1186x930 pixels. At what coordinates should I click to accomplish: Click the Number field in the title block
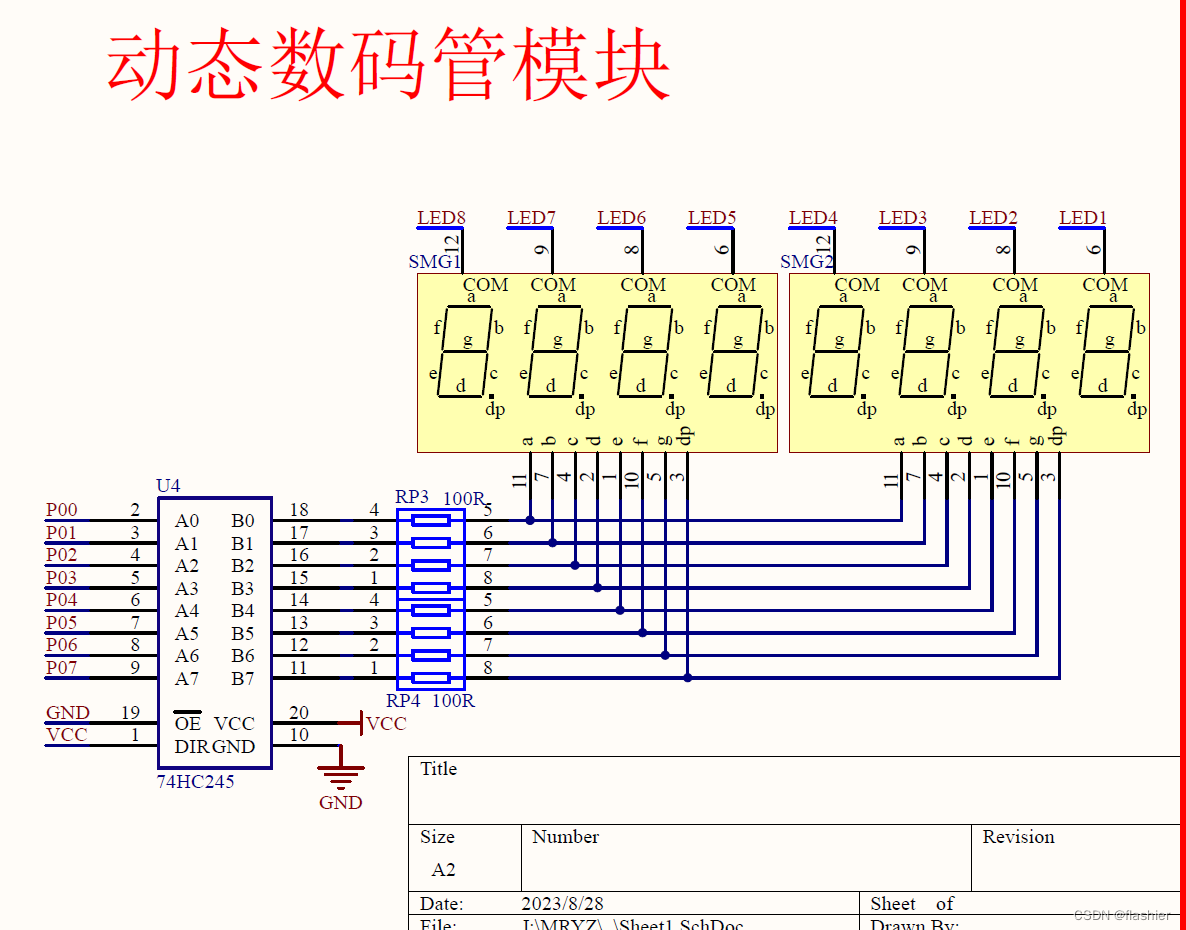[747, 857]
